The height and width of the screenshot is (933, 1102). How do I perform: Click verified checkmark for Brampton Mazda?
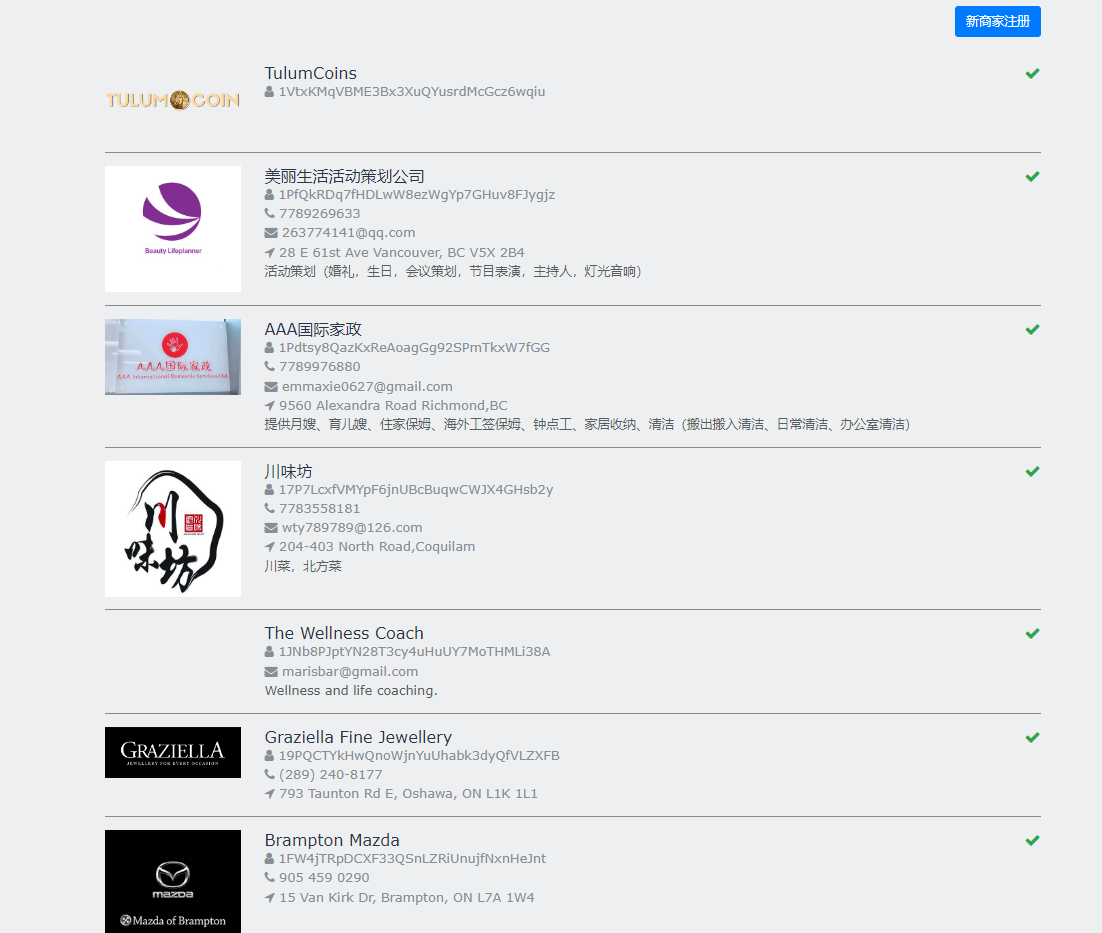1032,841
